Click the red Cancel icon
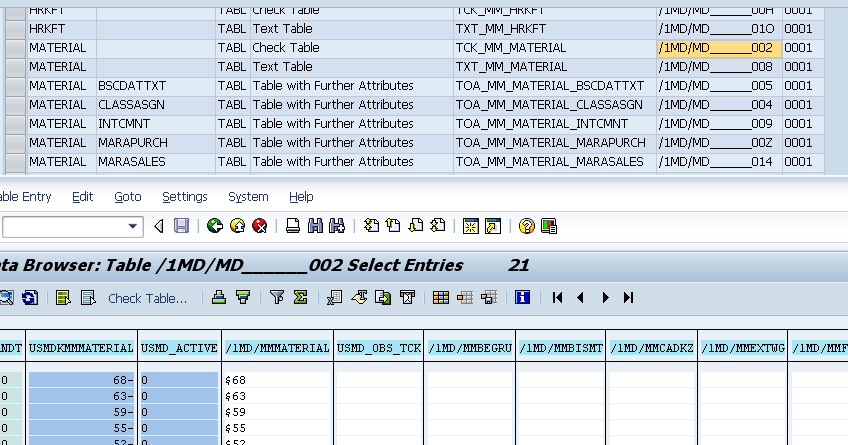The width and height of the screenshot is (848, 445). point(260,226)
